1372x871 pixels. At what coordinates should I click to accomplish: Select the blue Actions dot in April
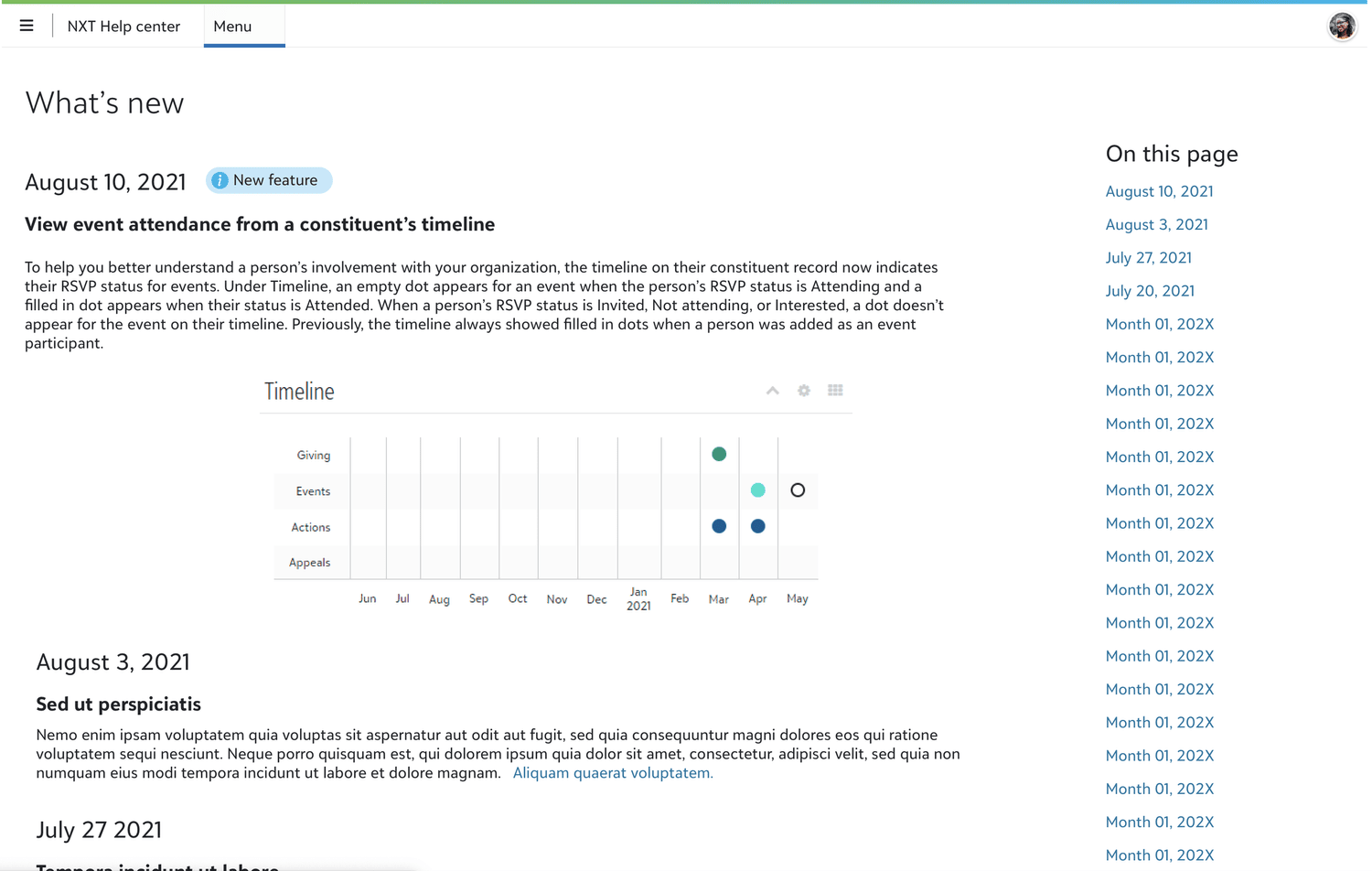(x=757, y=526)
